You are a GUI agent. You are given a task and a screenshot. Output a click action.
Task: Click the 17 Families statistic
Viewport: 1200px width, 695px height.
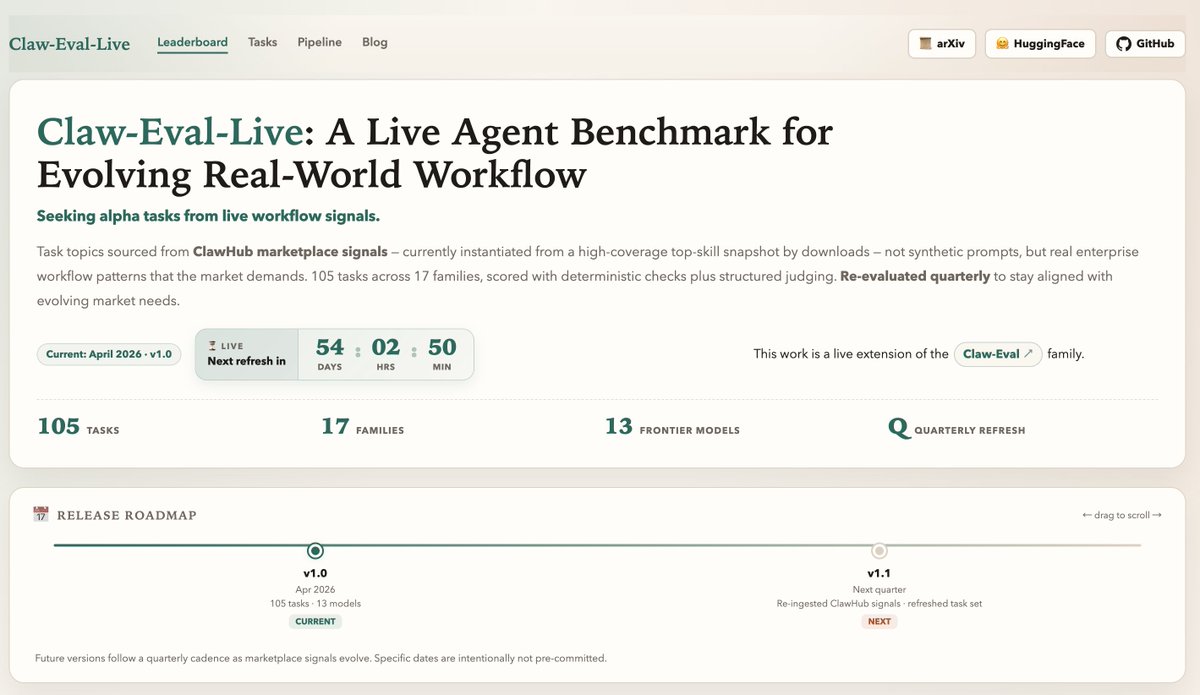point(362,427)
